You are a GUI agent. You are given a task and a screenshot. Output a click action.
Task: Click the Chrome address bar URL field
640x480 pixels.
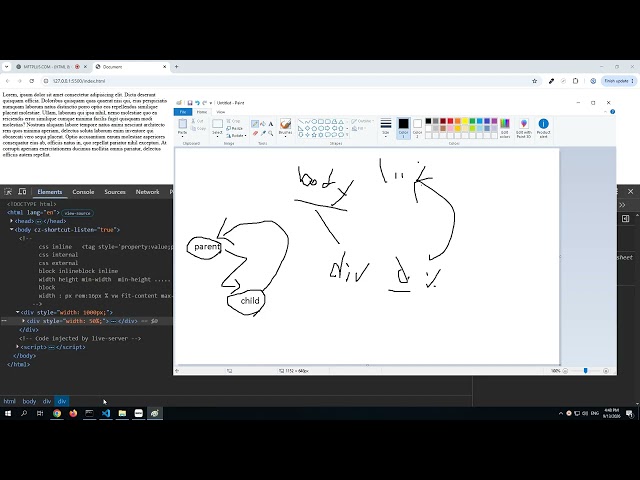tap(286, 81)
